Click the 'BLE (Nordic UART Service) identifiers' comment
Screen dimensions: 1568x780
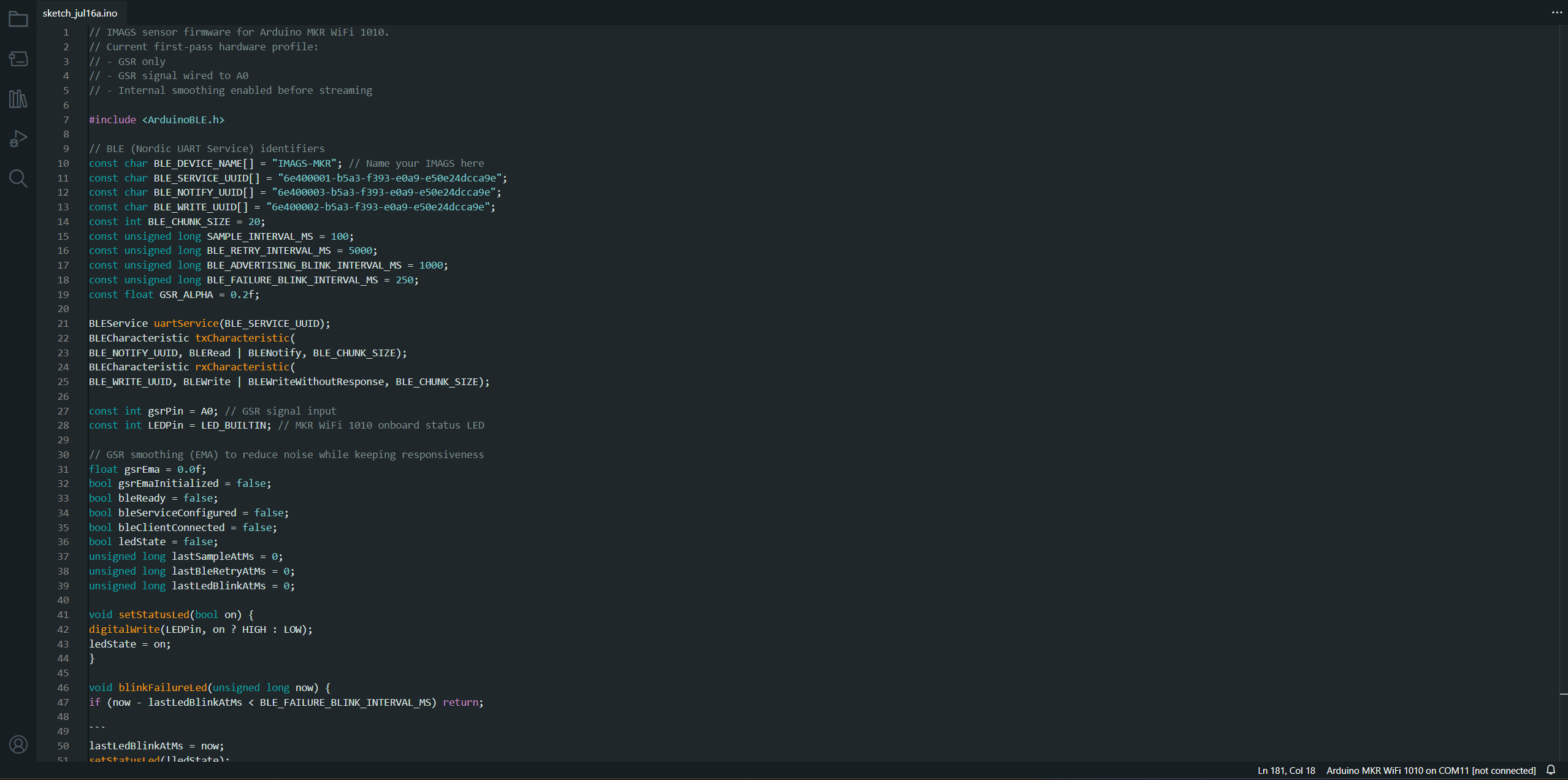tap(207, 148)
